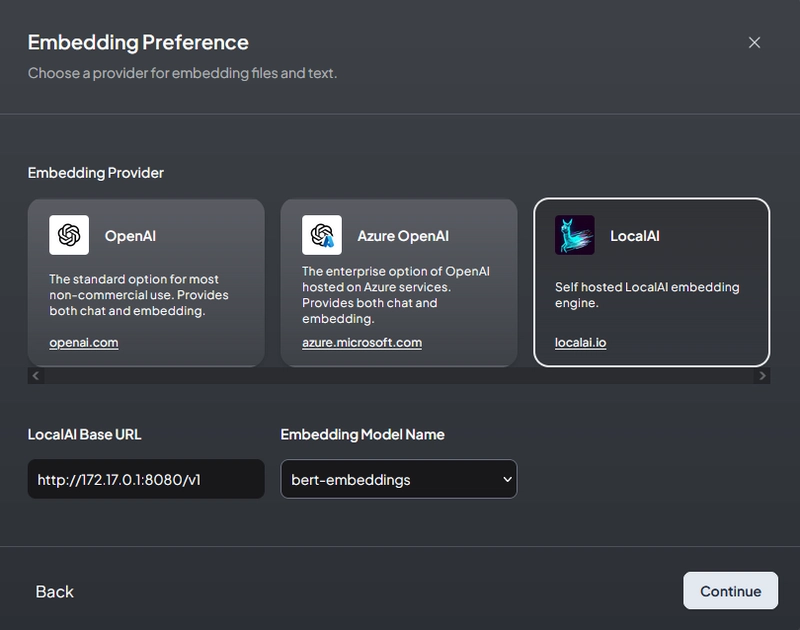
Task: Click 'The enterprise option of OpenAI' description
Action: tap(395, 295)
